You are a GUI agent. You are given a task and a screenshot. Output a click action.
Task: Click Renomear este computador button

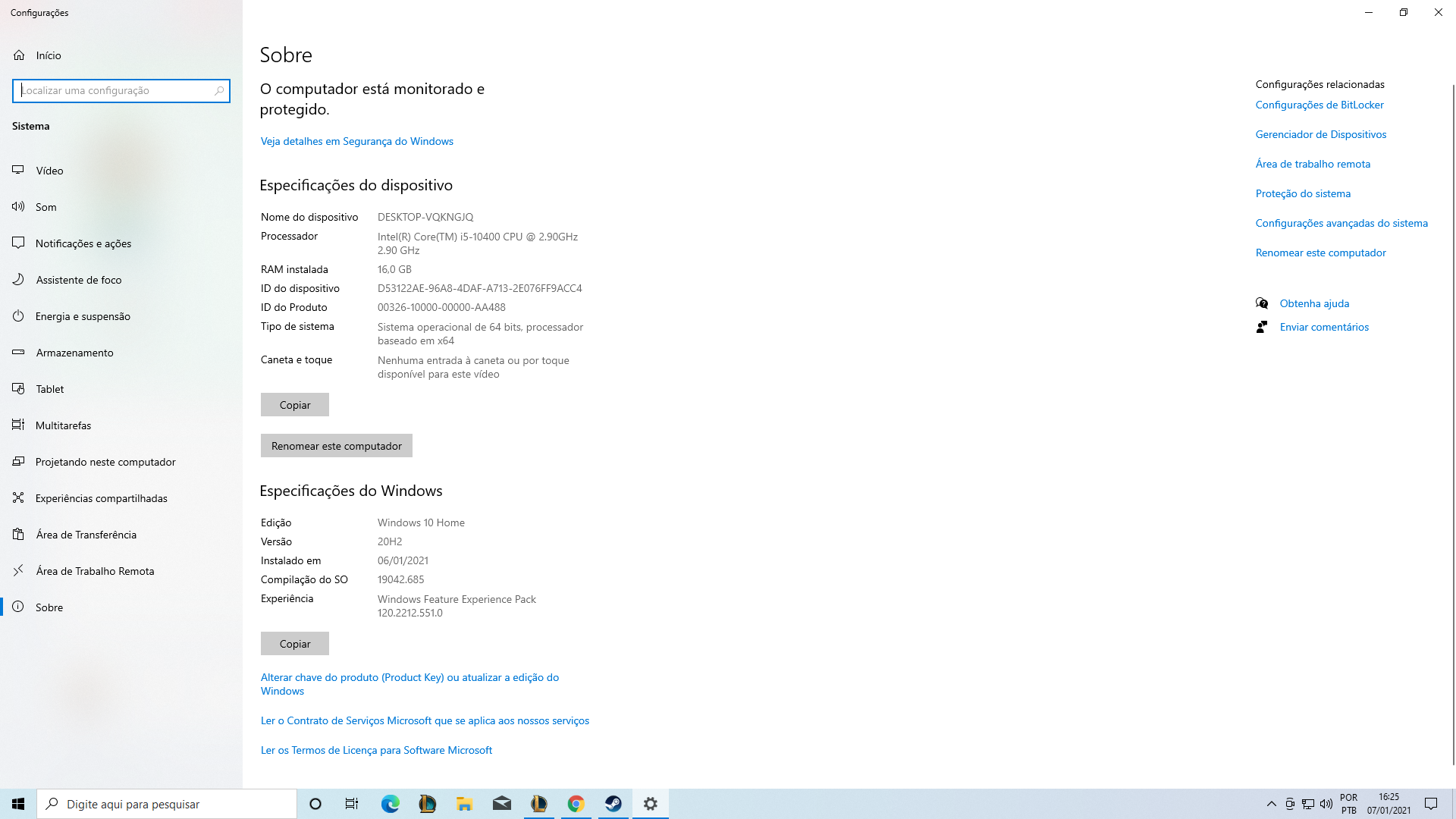click(337, 446)
